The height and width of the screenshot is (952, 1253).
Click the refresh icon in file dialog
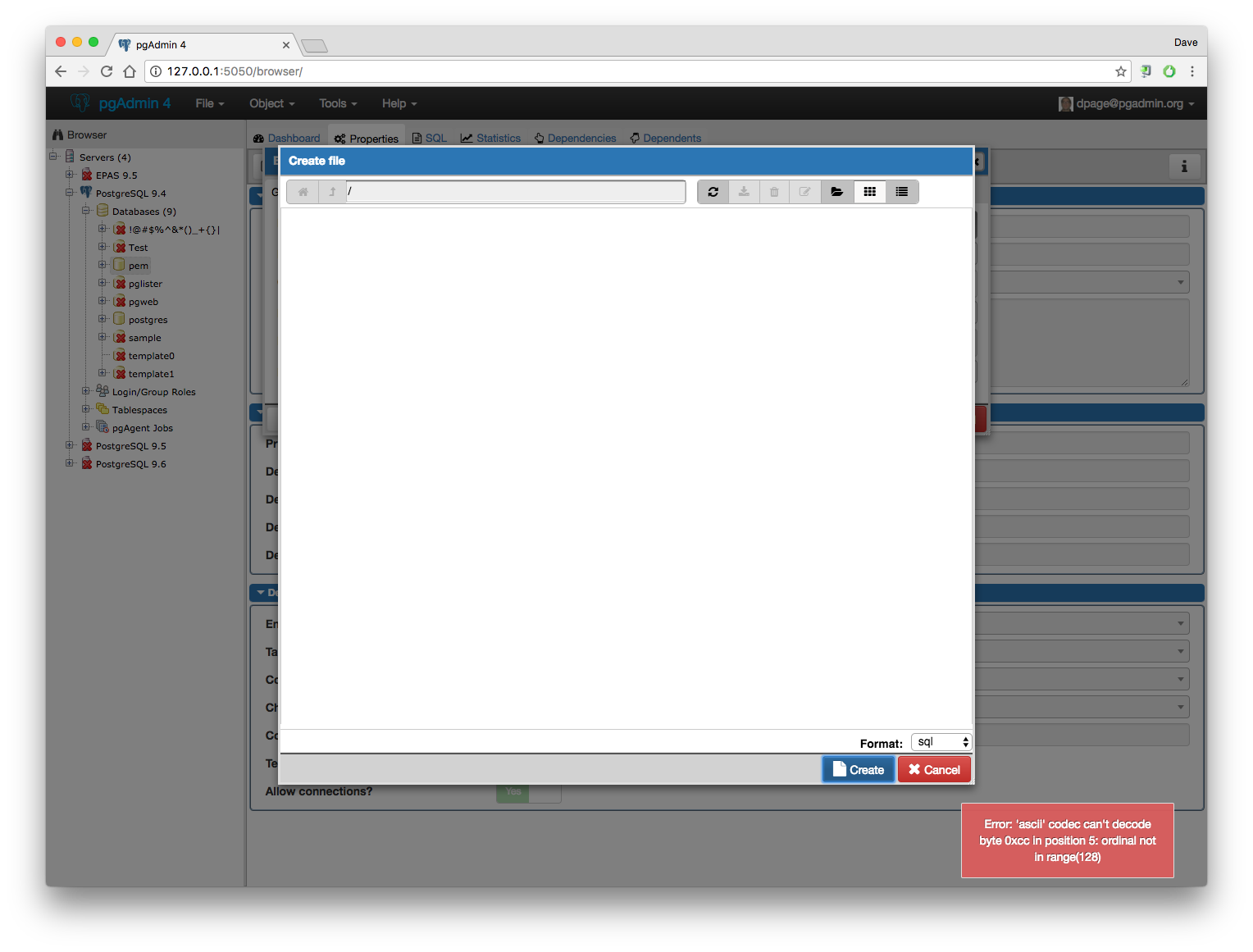tap(713, 192)
